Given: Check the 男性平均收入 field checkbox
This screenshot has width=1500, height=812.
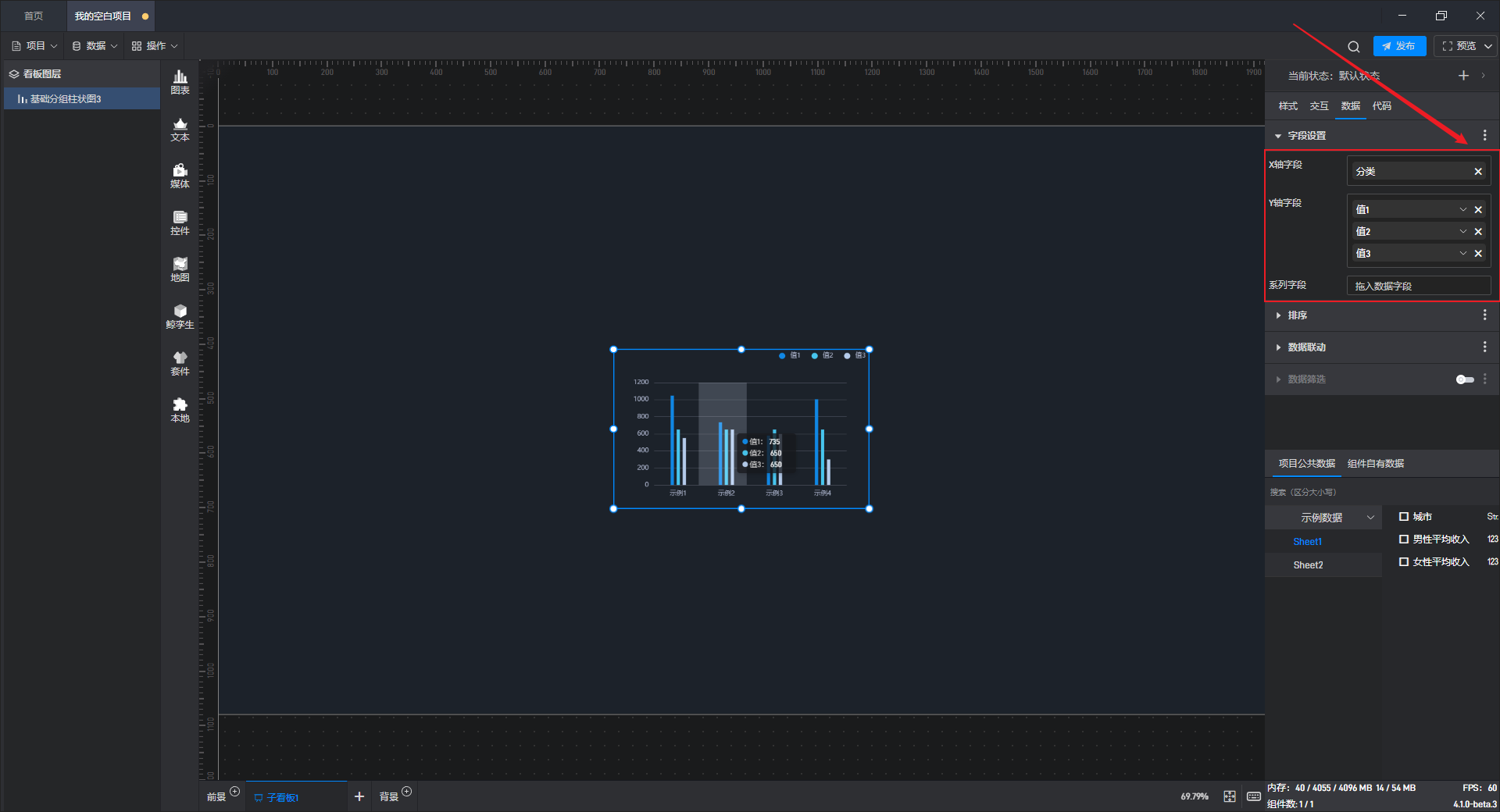Looking at the screenshot, I should [1404, 540].
